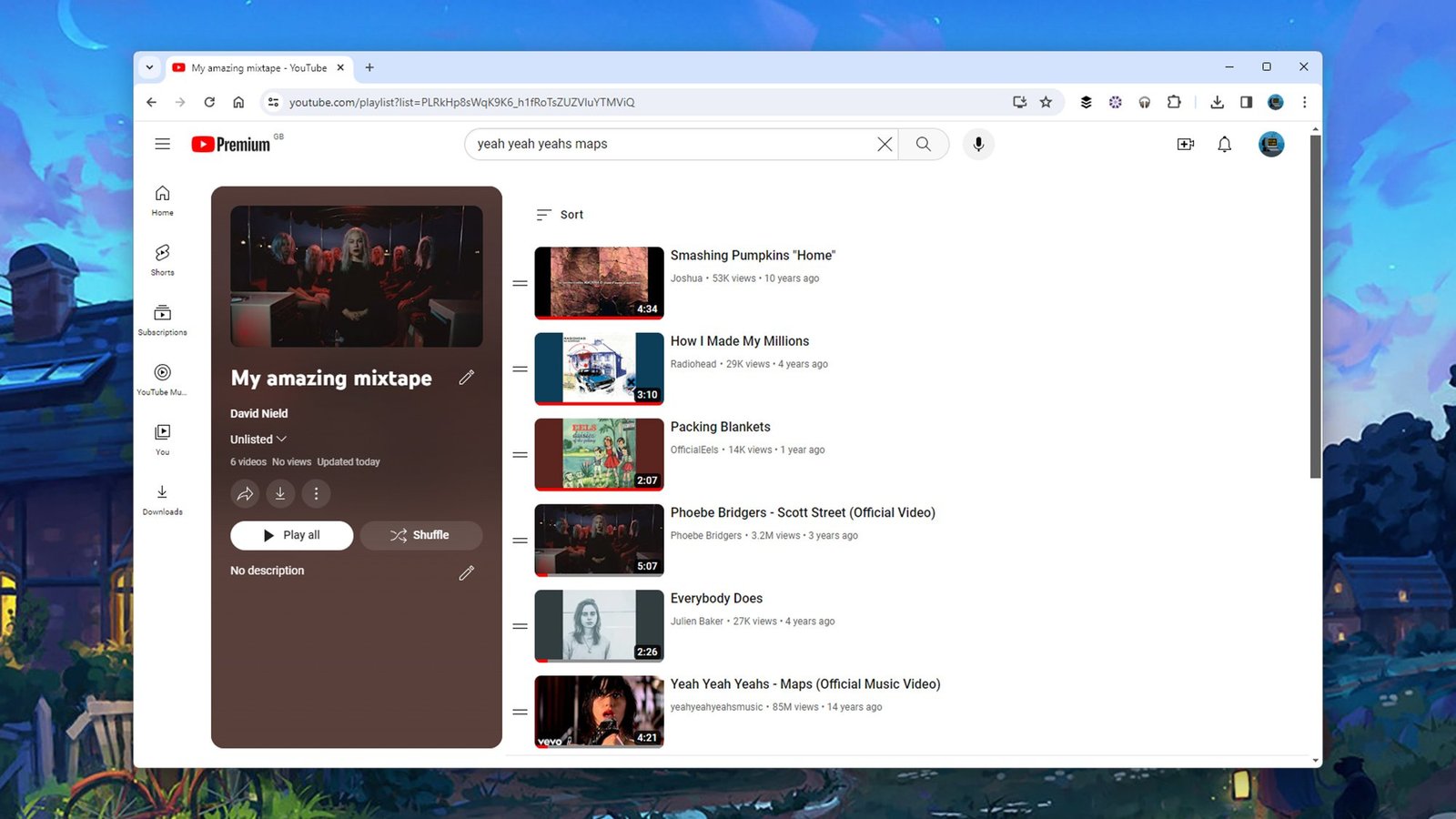1456x819 pixels.
Task: Open the Phoebe Bridgers - Scott Street title
Action: [x=803, y=512]
